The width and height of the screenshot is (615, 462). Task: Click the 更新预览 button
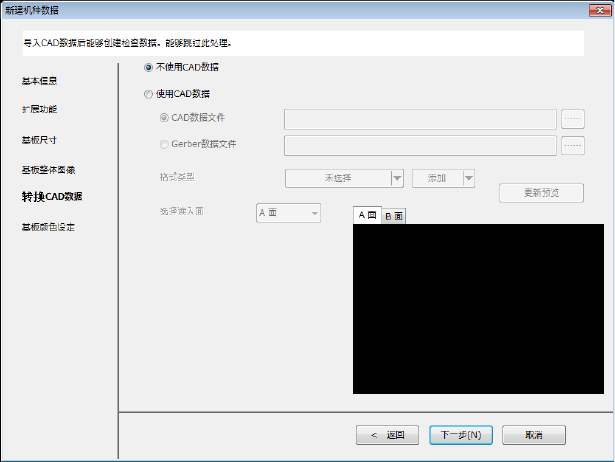541,193
